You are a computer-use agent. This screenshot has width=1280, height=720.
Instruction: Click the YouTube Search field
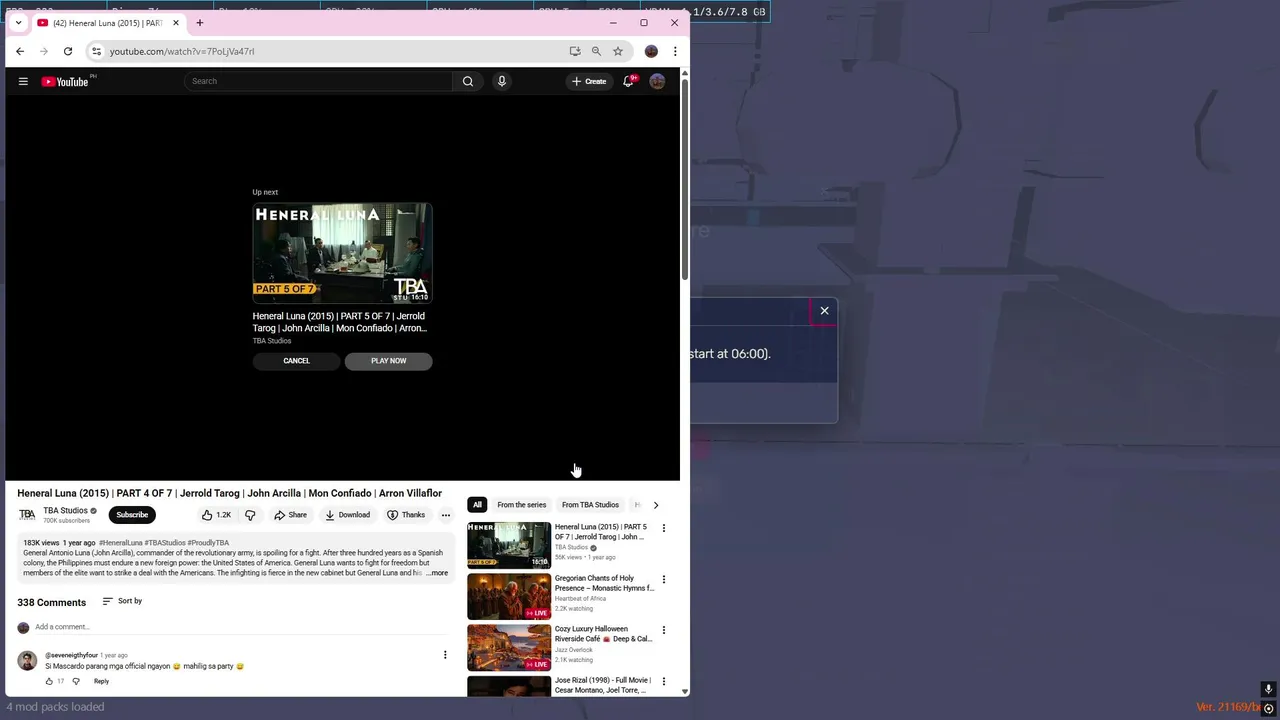coord(318,81)
